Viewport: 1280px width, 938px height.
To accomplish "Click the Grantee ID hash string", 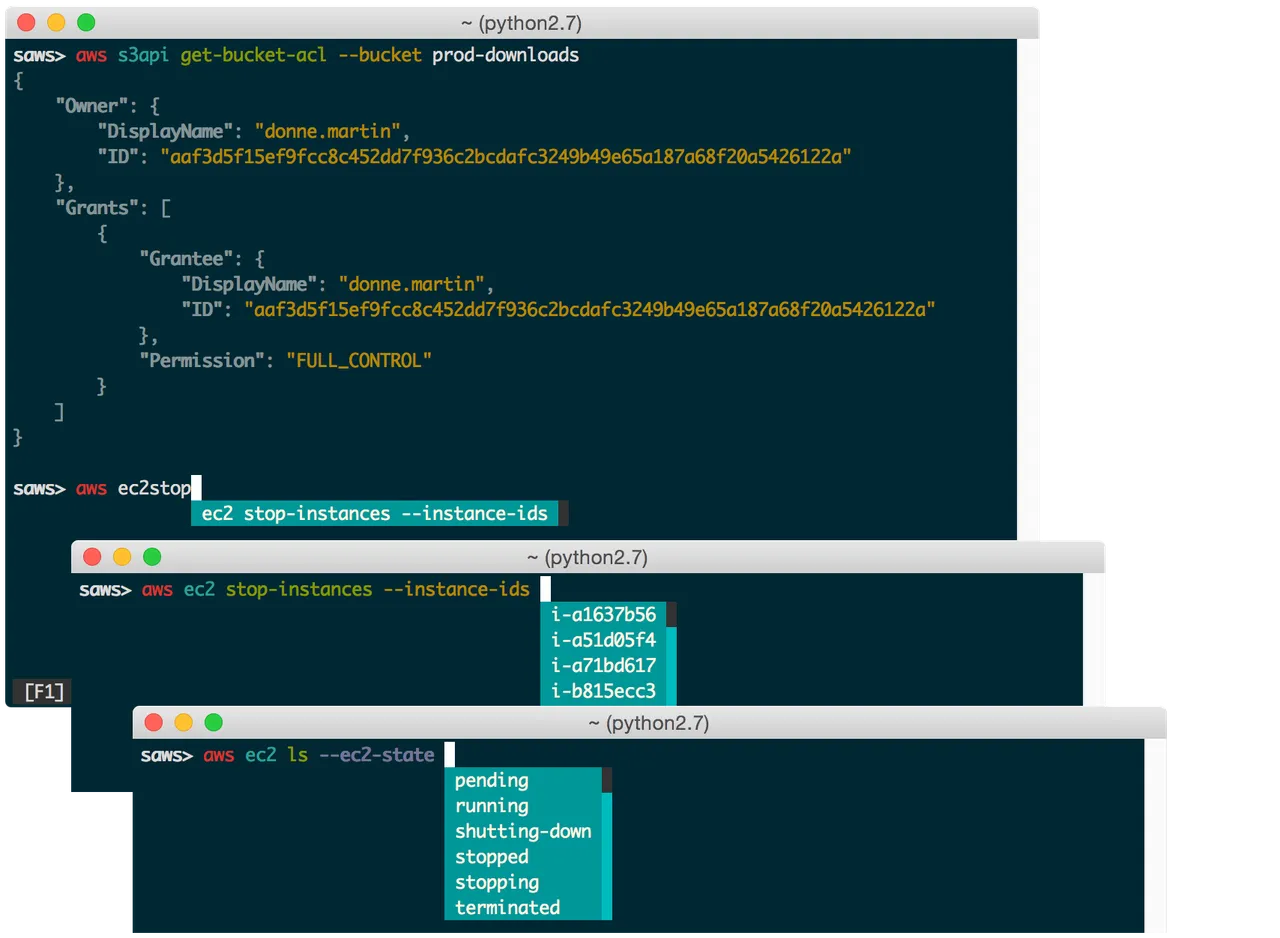I will [x=590, y=310].
